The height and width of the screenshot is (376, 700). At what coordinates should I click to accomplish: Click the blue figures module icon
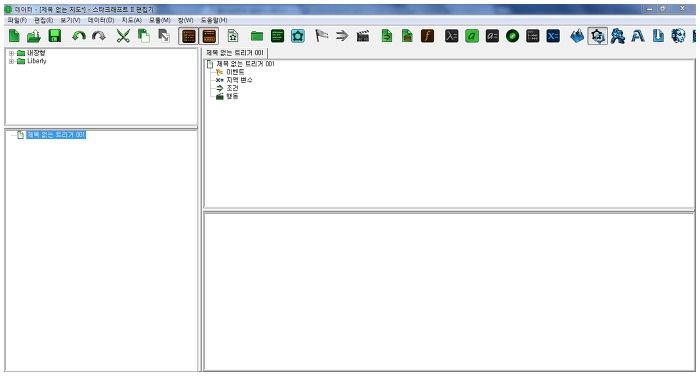pos(618,36)
